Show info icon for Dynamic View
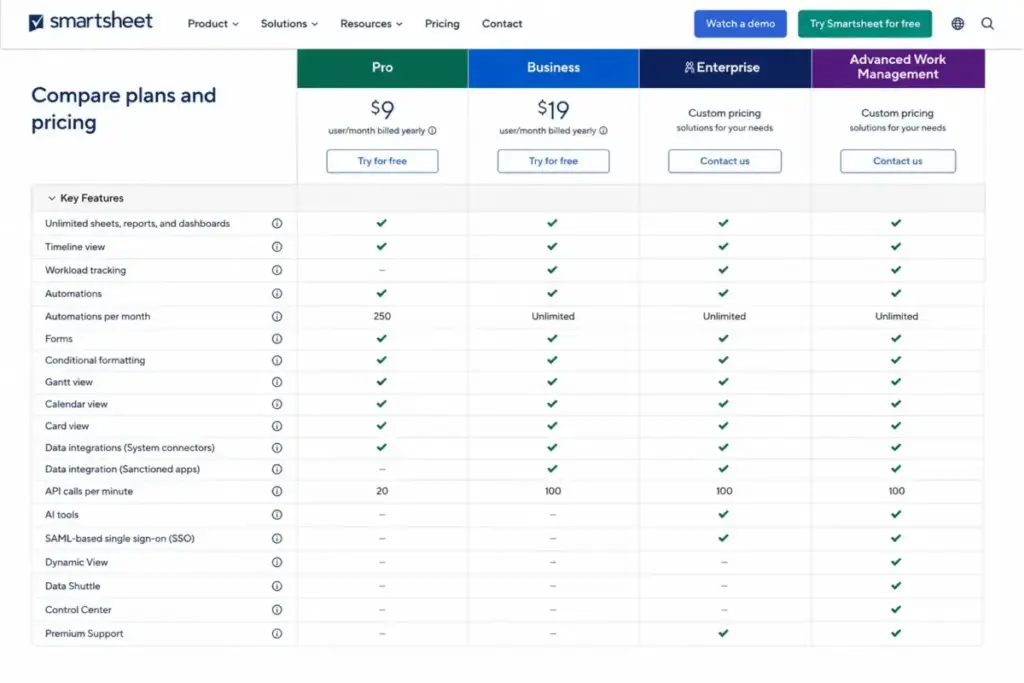This screenshot has width=1024, height=683. click(x=277, y=562)
